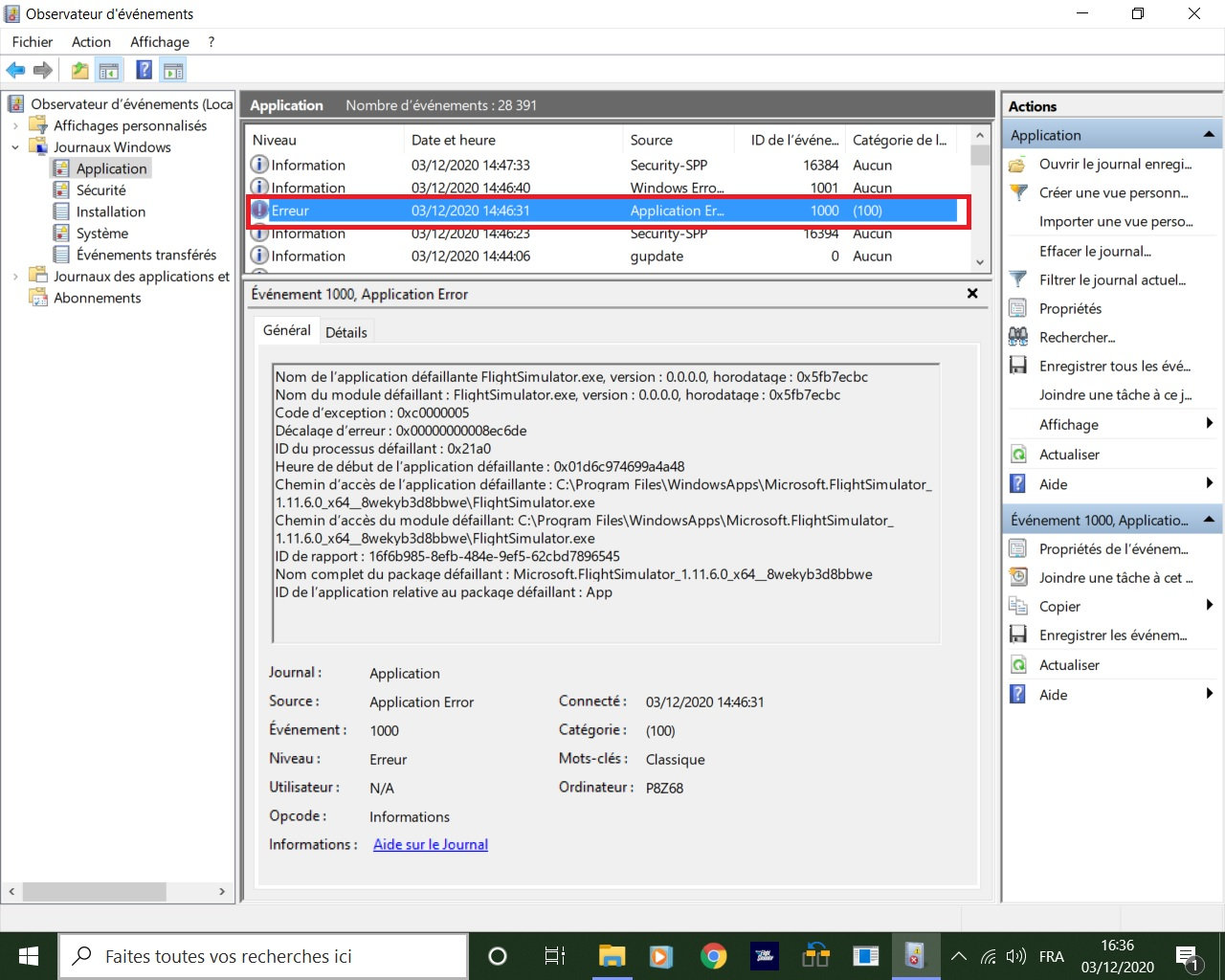
Task: Click the 'Copier' icon in event actions
Action: (x=1018, y=606)
